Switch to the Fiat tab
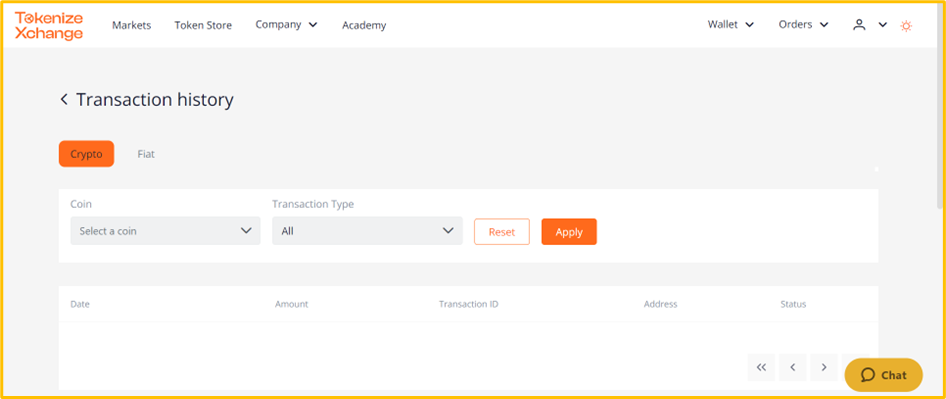Viewport: 946px width, 399px height. [146, 154]
